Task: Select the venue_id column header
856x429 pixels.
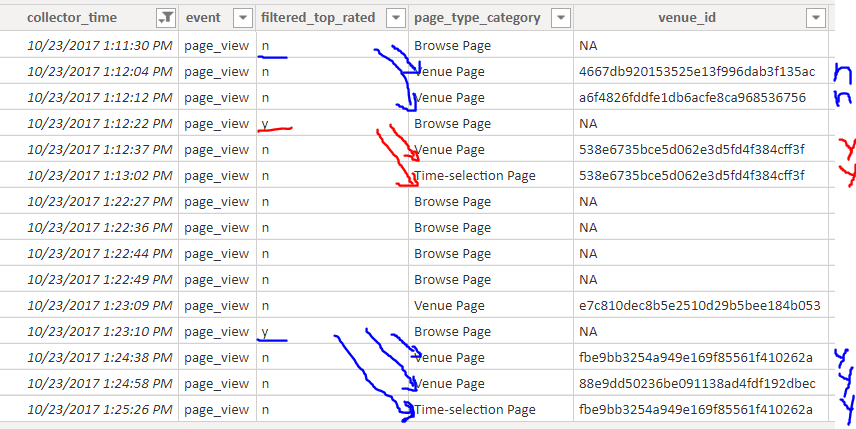Action: click(x=686, y=18)
